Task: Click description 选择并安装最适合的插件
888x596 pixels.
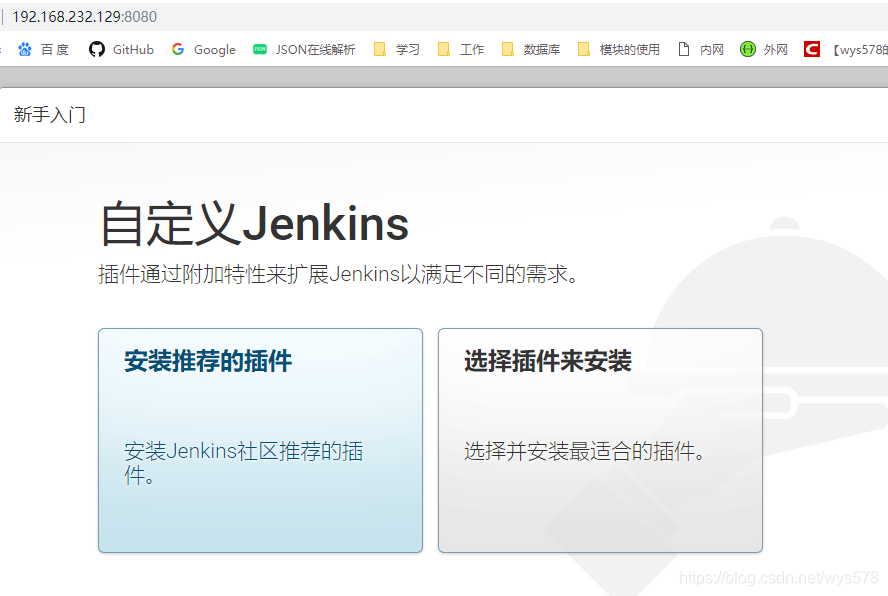Action: click(585, 452)
